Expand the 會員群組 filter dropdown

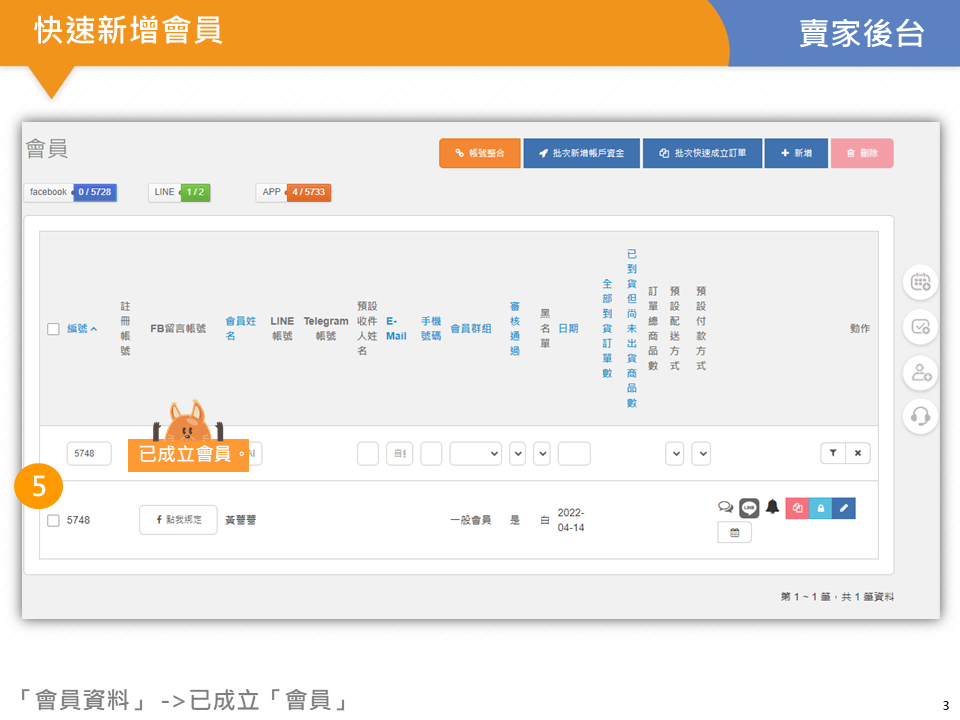pos(475,454)
